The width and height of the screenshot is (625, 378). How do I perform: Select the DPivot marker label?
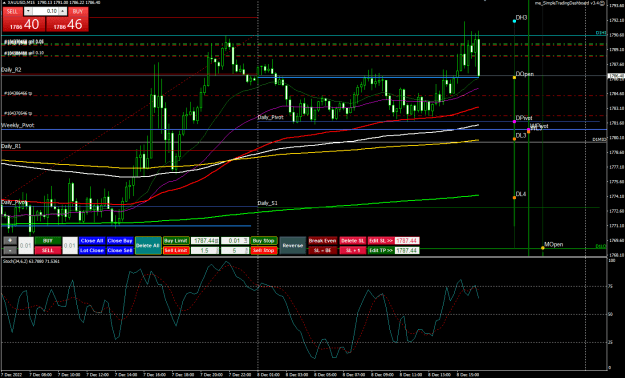coord(524,118)
